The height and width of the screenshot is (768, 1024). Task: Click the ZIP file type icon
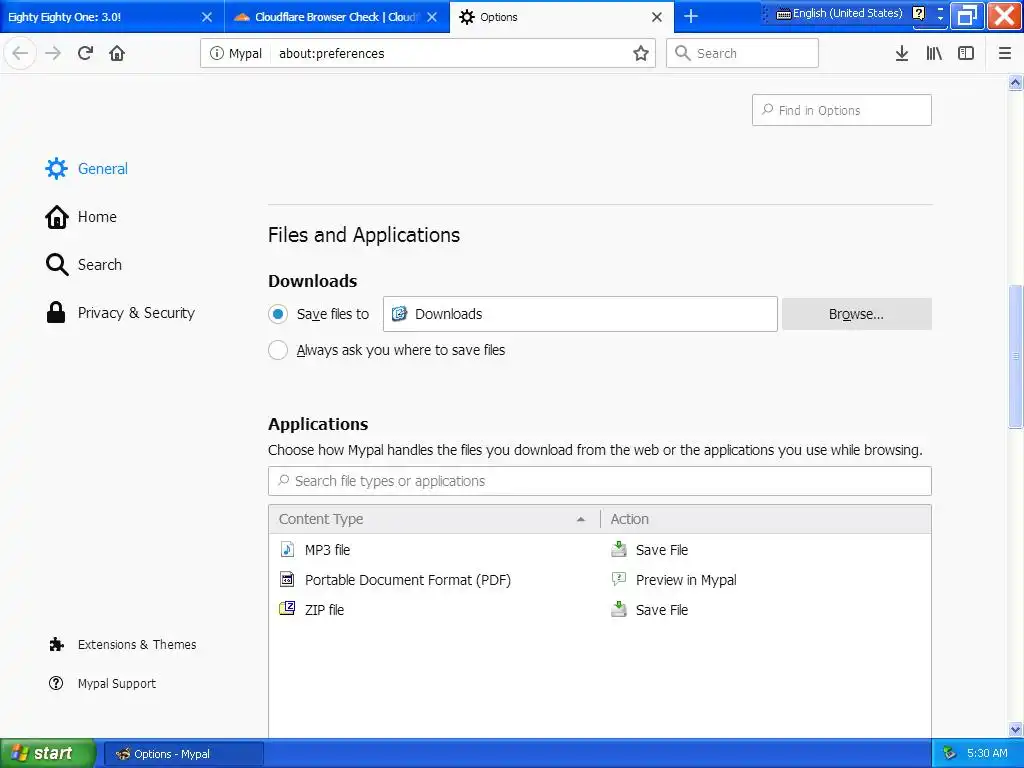(287, 609)
